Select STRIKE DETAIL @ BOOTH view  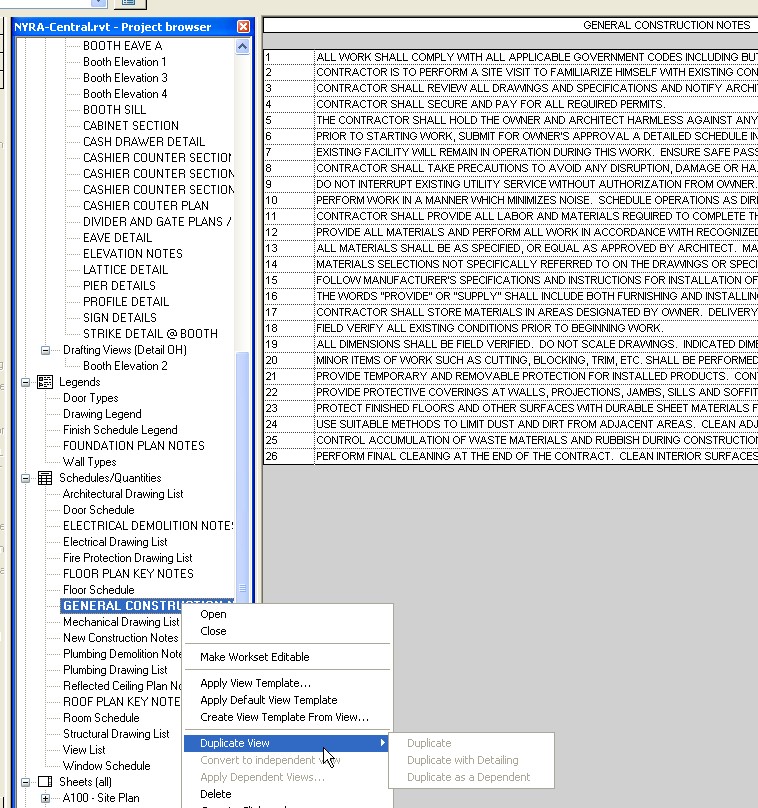point(150,333)
